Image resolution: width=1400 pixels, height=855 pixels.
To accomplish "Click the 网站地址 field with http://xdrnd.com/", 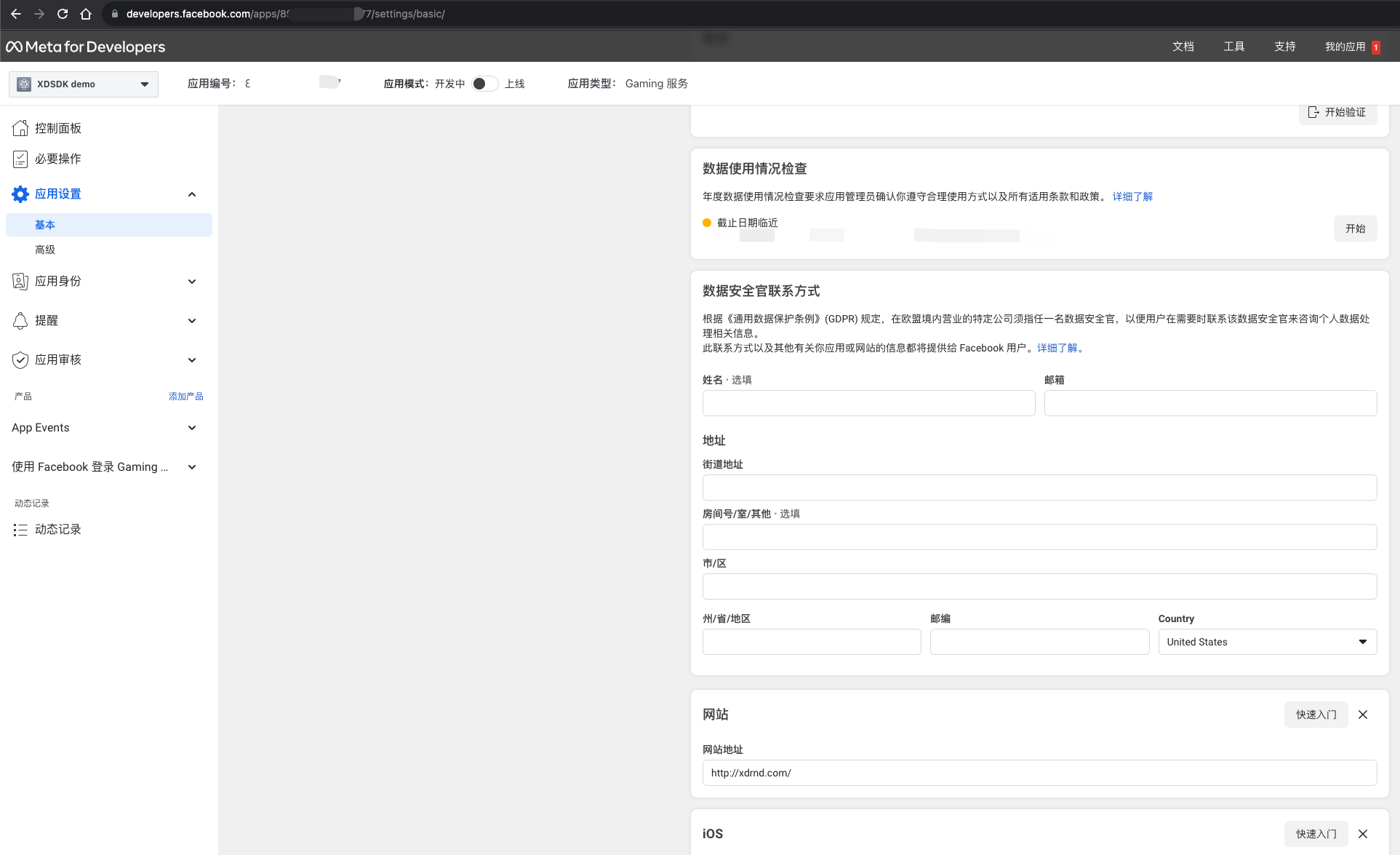I will (x=1039, y=773).
